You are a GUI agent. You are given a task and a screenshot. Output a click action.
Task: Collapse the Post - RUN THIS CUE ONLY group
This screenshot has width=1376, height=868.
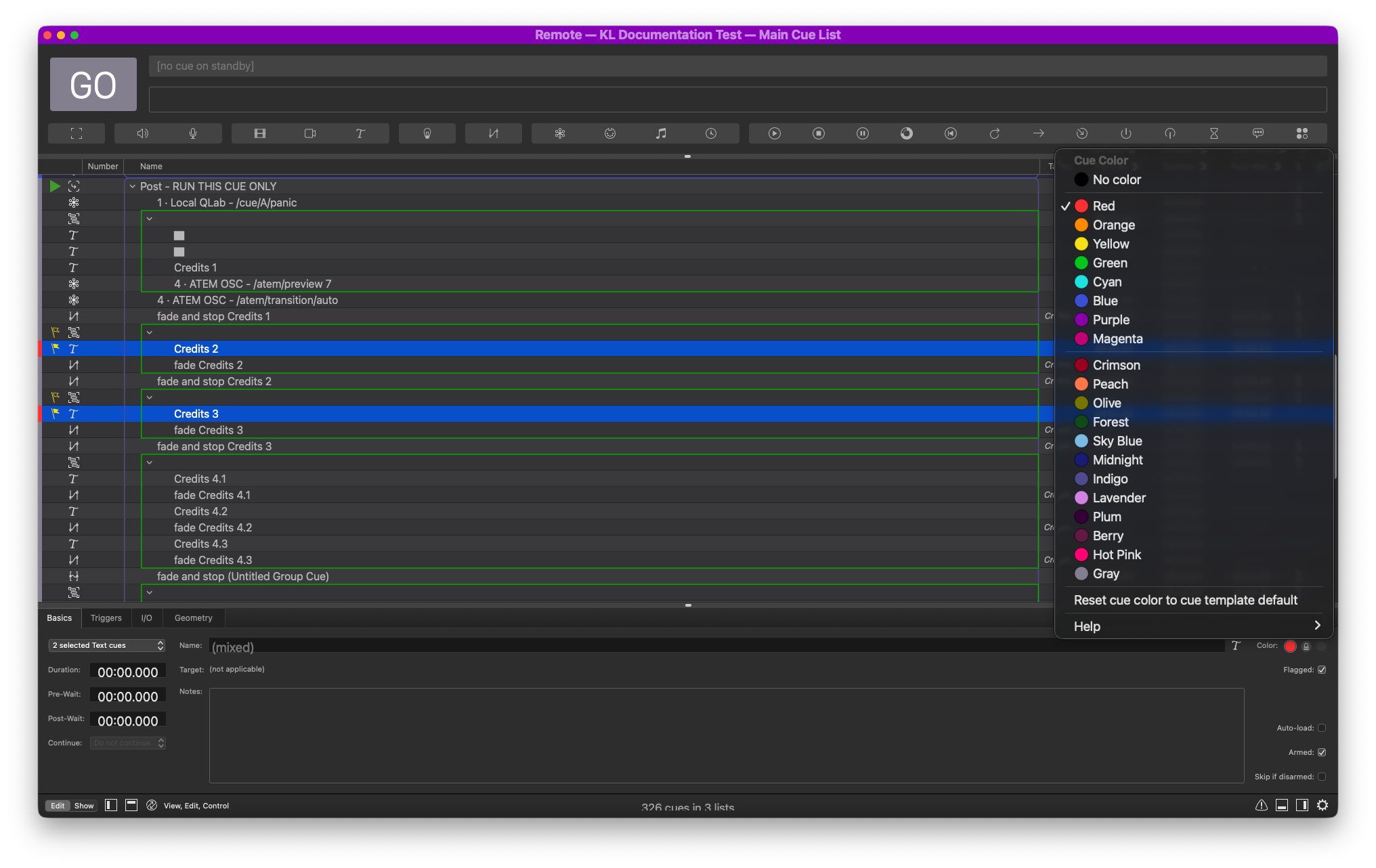(133, 186)
